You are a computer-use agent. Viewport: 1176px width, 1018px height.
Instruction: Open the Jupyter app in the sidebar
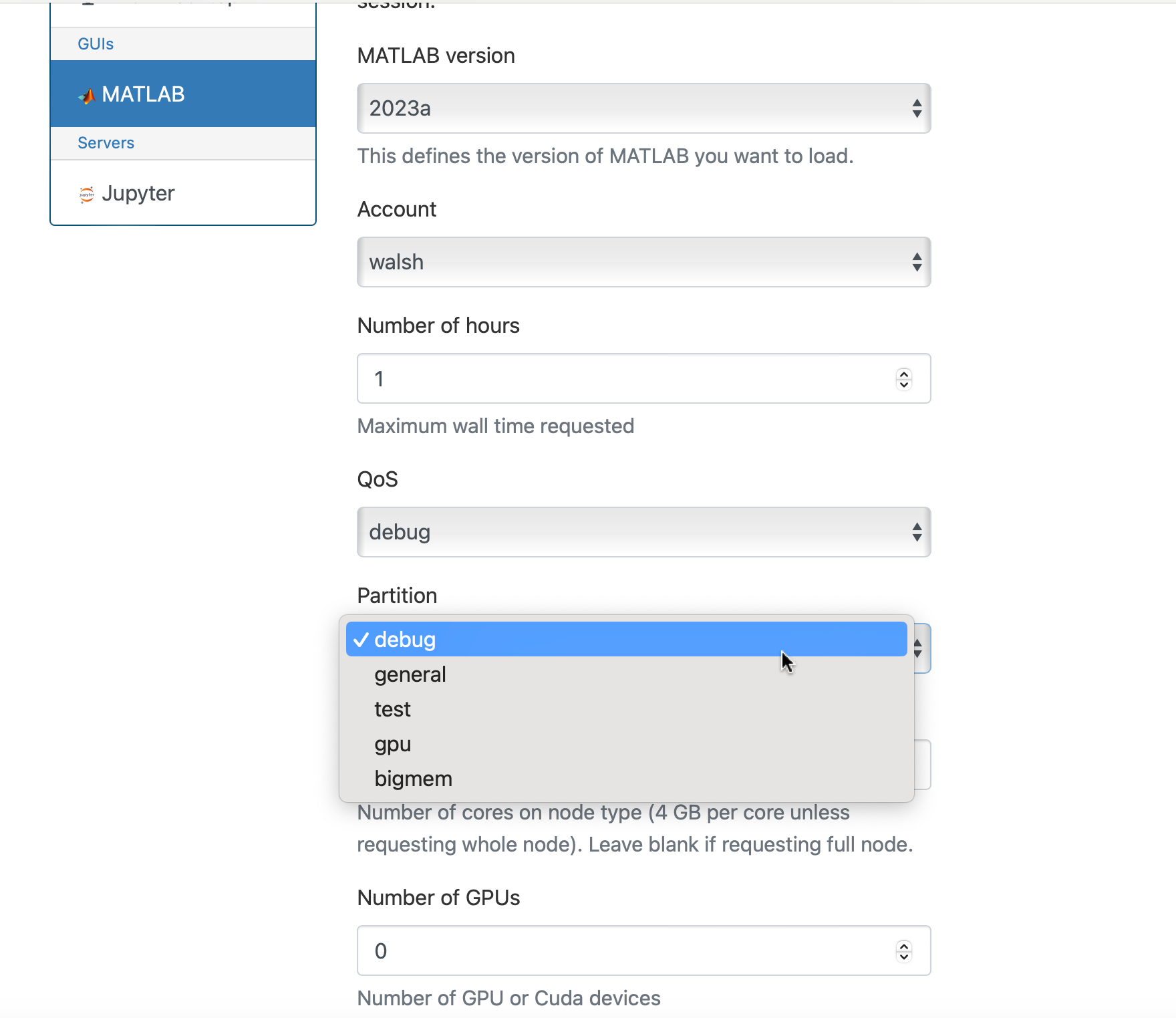183,193
